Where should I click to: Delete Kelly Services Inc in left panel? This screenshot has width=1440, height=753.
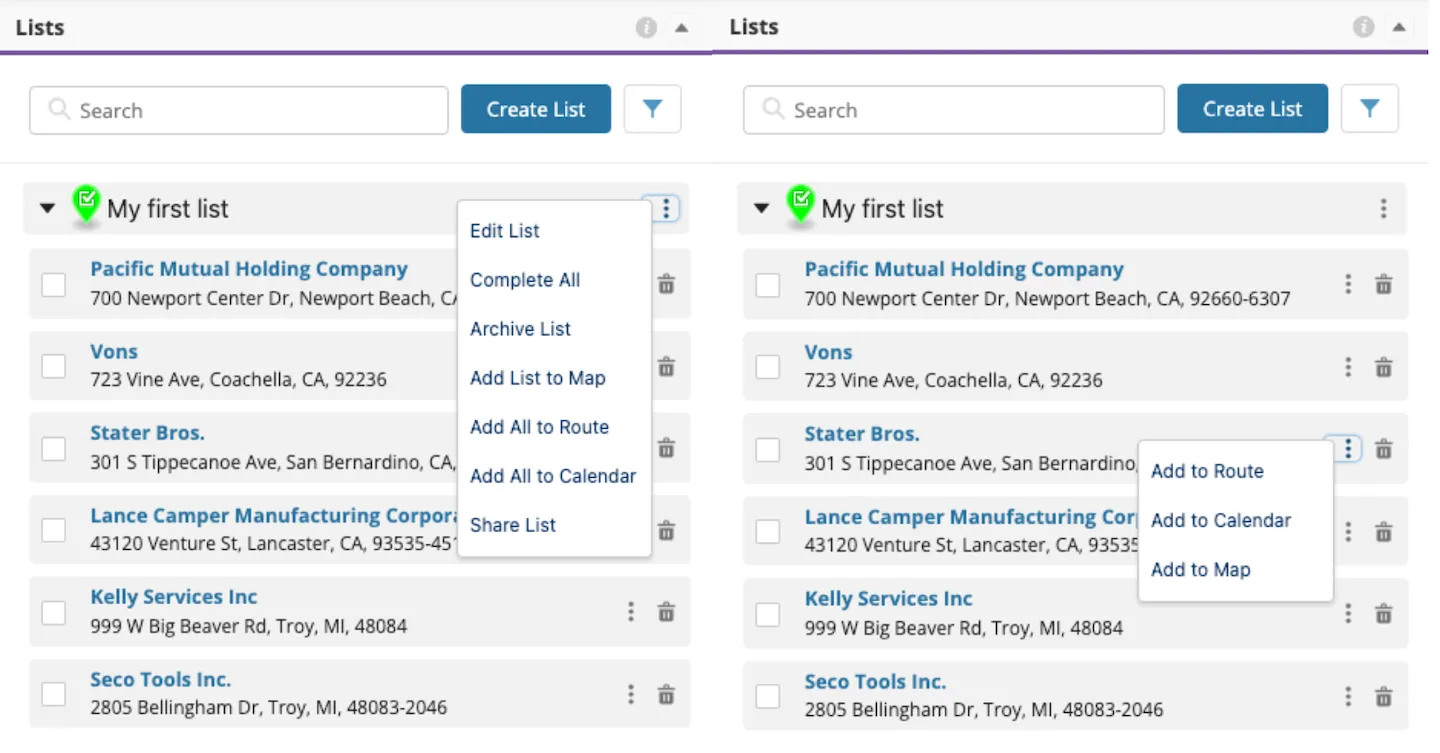coord(666,612)
